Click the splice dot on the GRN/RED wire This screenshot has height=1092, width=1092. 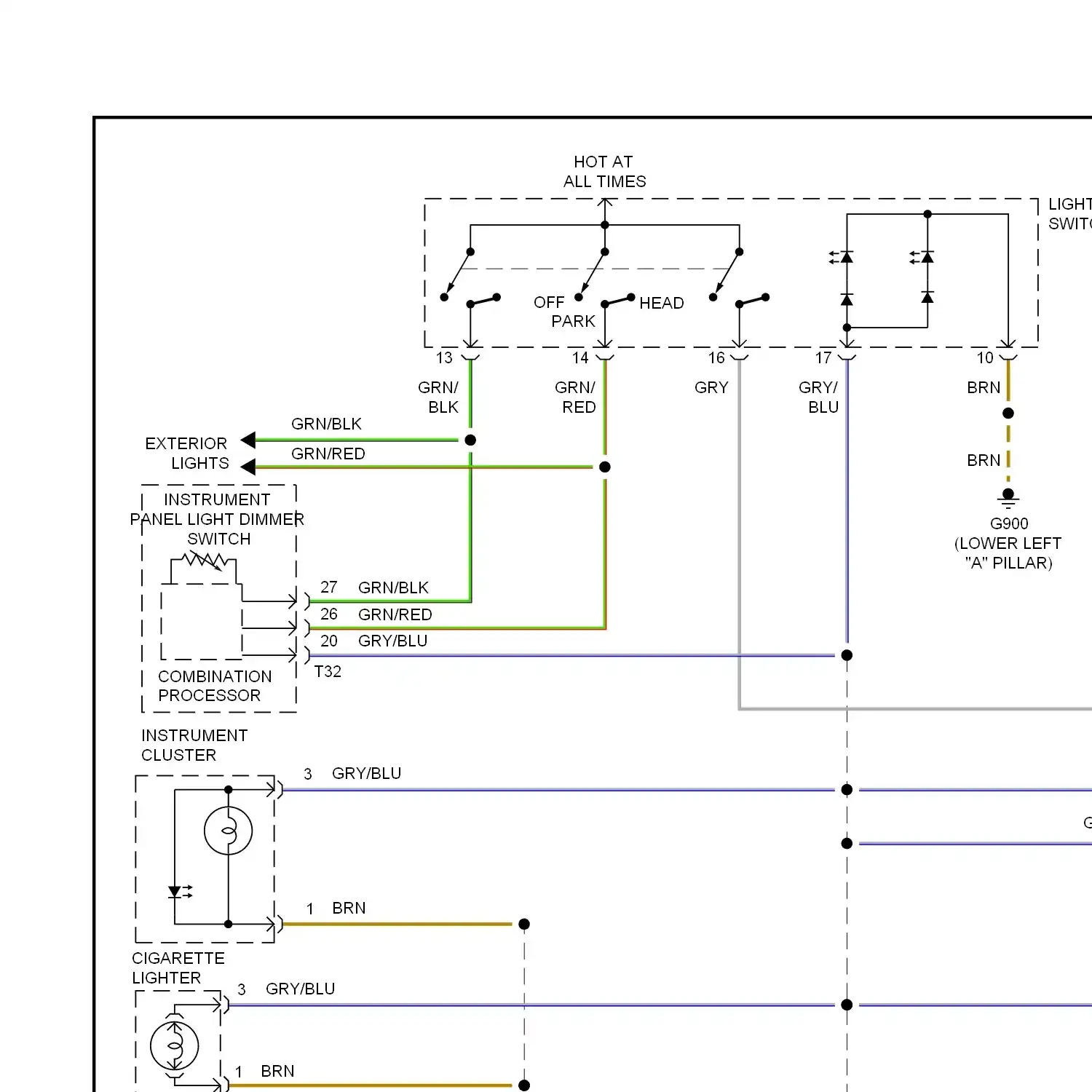(605, 467)
